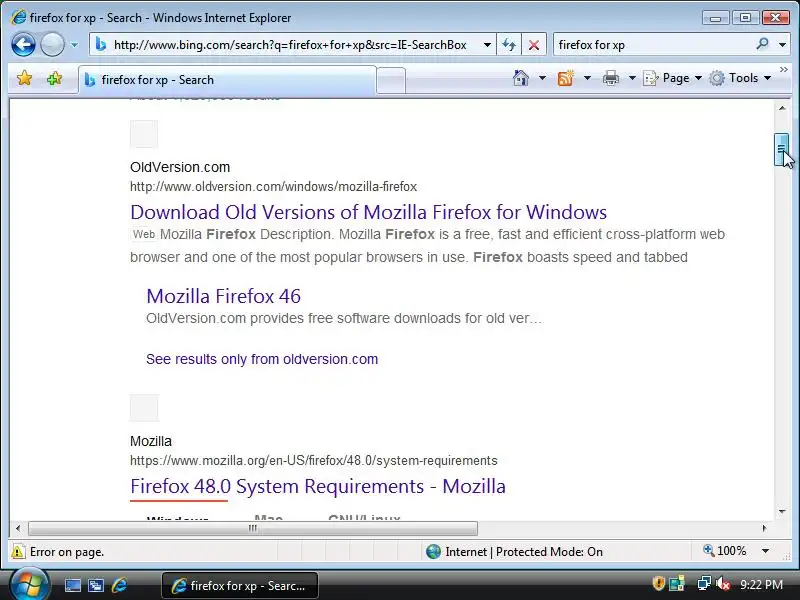Viewport: 800px width, 600px height.
Task: Open 'Firefox 48.0 System Requirements - Mozilla' link
Action: pos(318,486)
